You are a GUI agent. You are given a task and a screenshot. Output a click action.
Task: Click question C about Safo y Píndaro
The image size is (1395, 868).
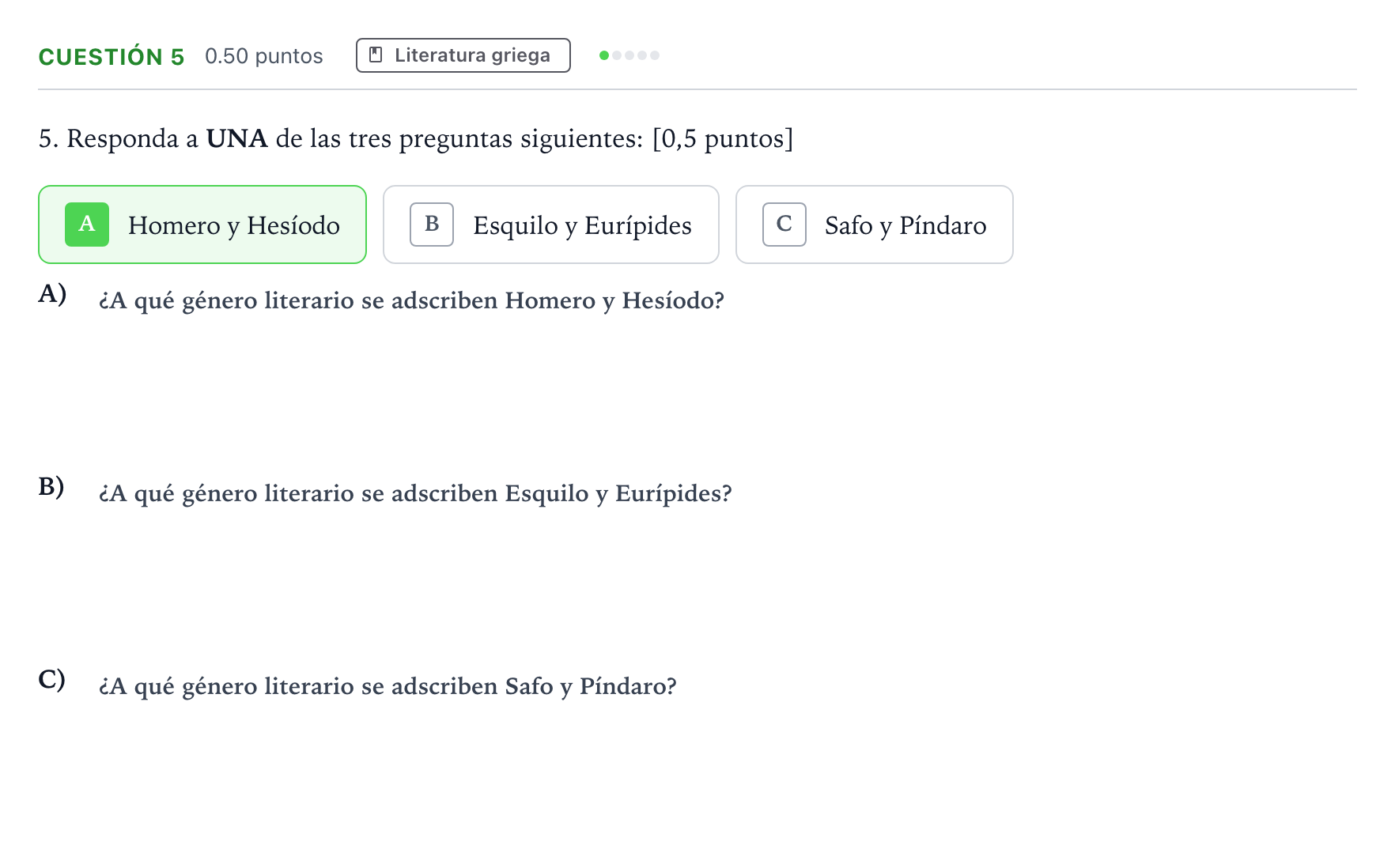[387, 686]
